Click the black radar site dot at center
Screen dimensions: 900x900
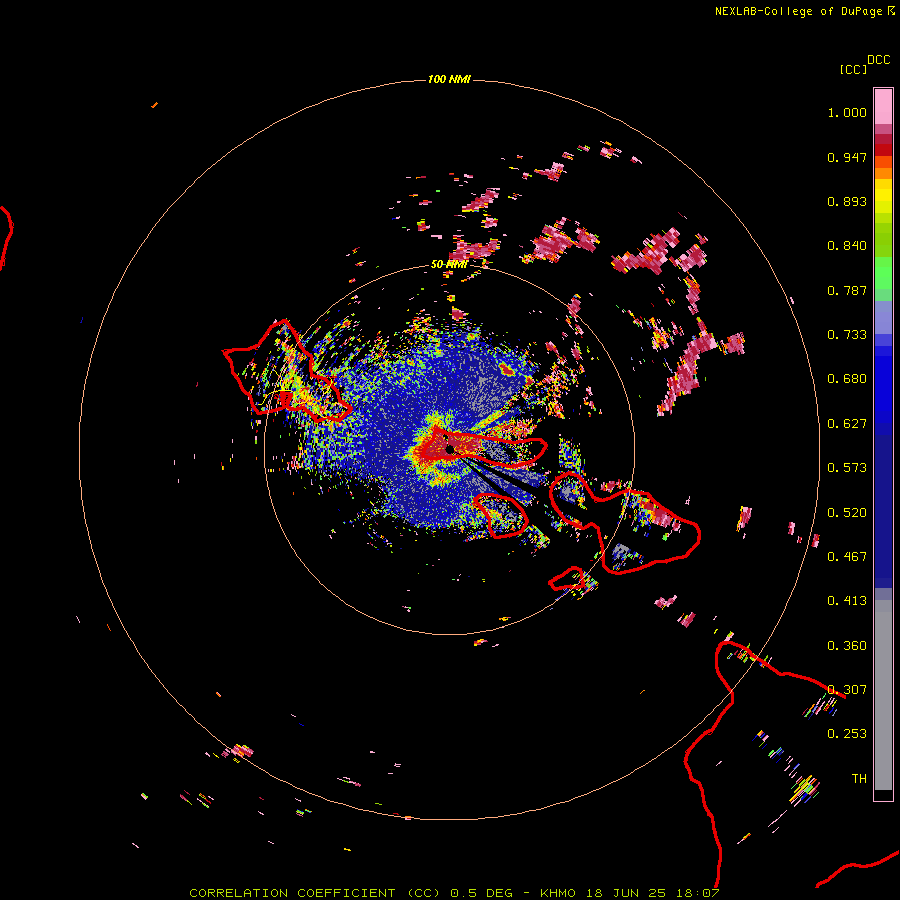[x=450, y=449]
